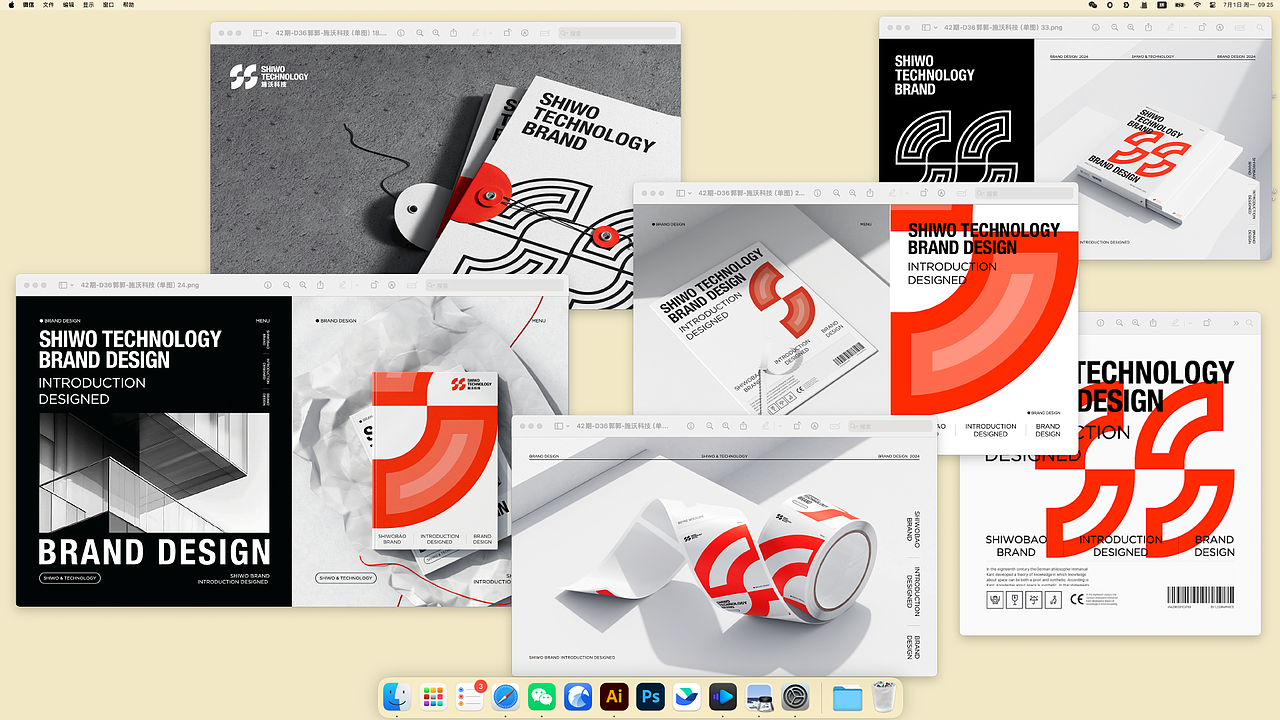Open Safari from the Dock
This screenshot has height=720, width=1280.
tap(505, 697)
